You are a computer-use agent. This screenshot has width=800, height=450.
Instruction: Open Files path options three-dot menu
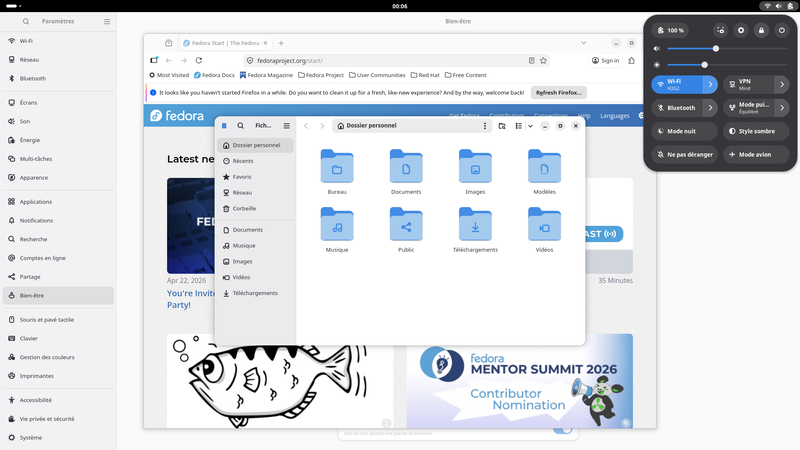coord(485,126)
